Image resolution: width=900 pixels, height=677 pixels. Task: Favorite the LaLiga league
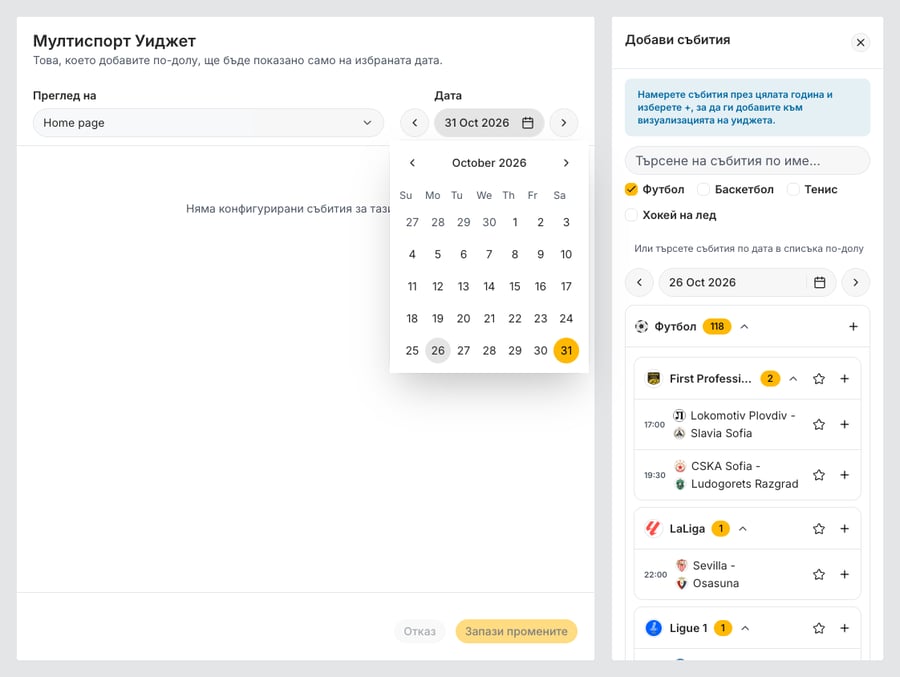click(818, 529)
